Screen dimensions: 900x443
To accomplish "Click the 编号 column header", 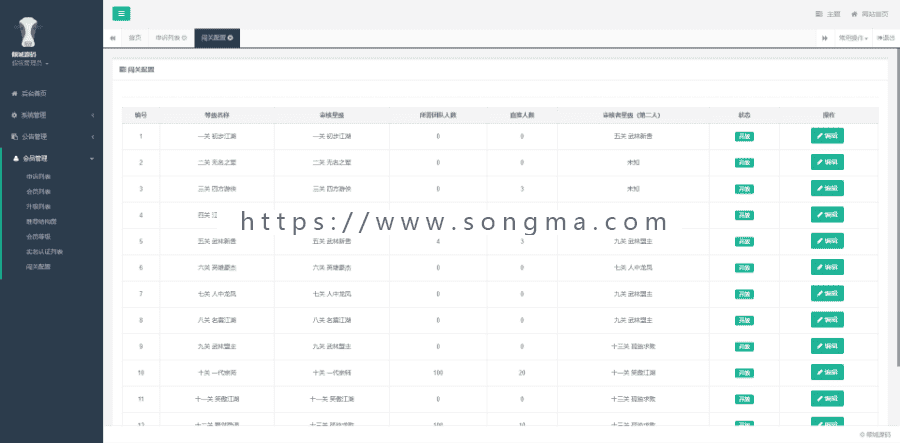I will 141,115.
